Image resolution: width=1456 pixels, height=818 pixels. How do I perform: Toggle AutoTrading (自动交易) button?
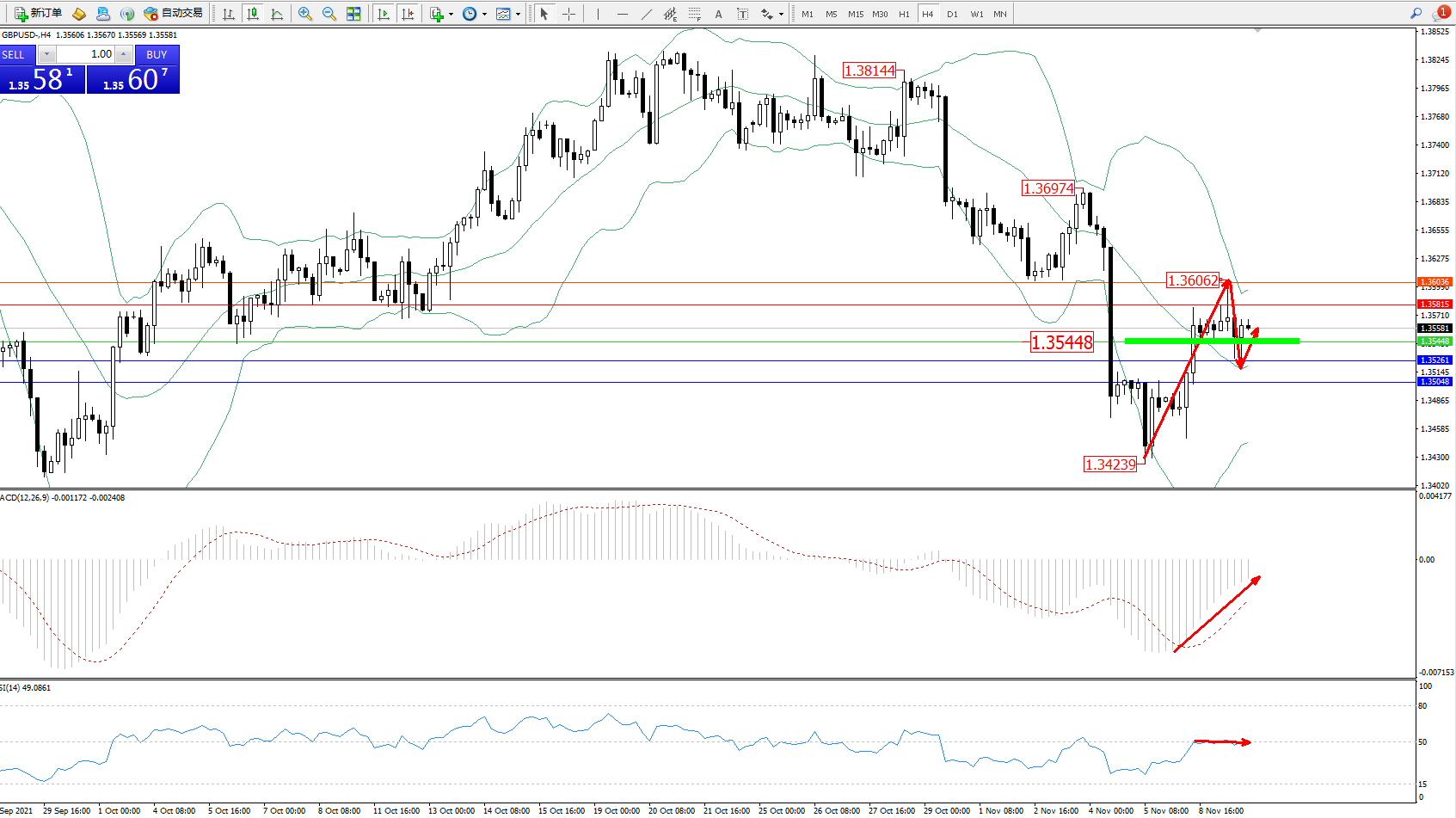pos(173,13)
